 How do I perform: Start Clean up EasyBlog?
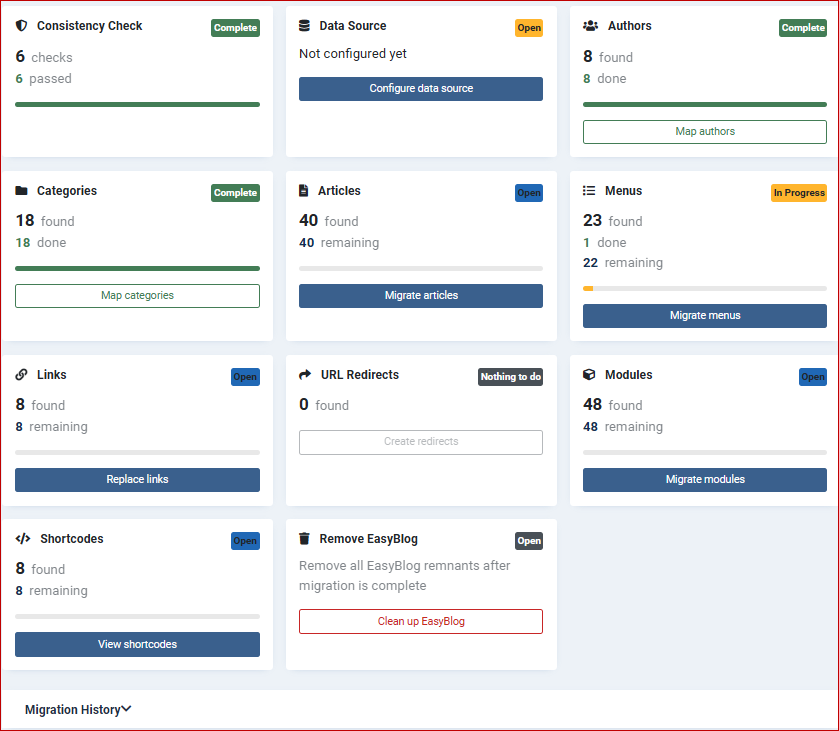[420, 621]
